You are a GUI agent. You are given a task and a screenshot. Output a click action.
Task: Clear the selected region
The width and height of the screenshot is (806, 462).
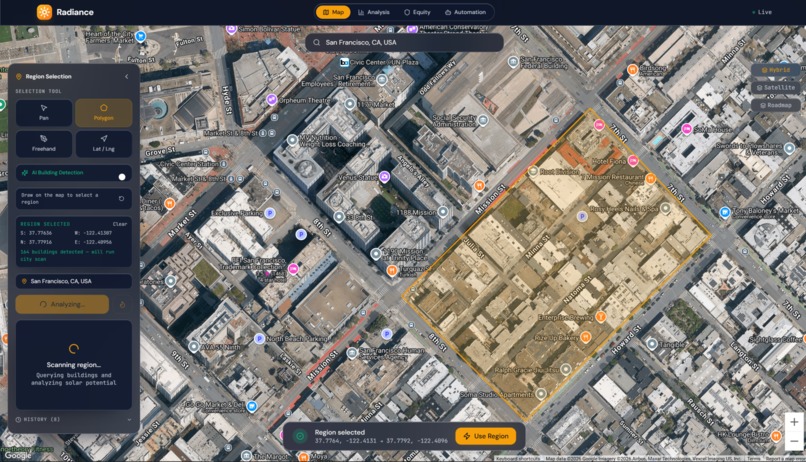tap(120, 224)
